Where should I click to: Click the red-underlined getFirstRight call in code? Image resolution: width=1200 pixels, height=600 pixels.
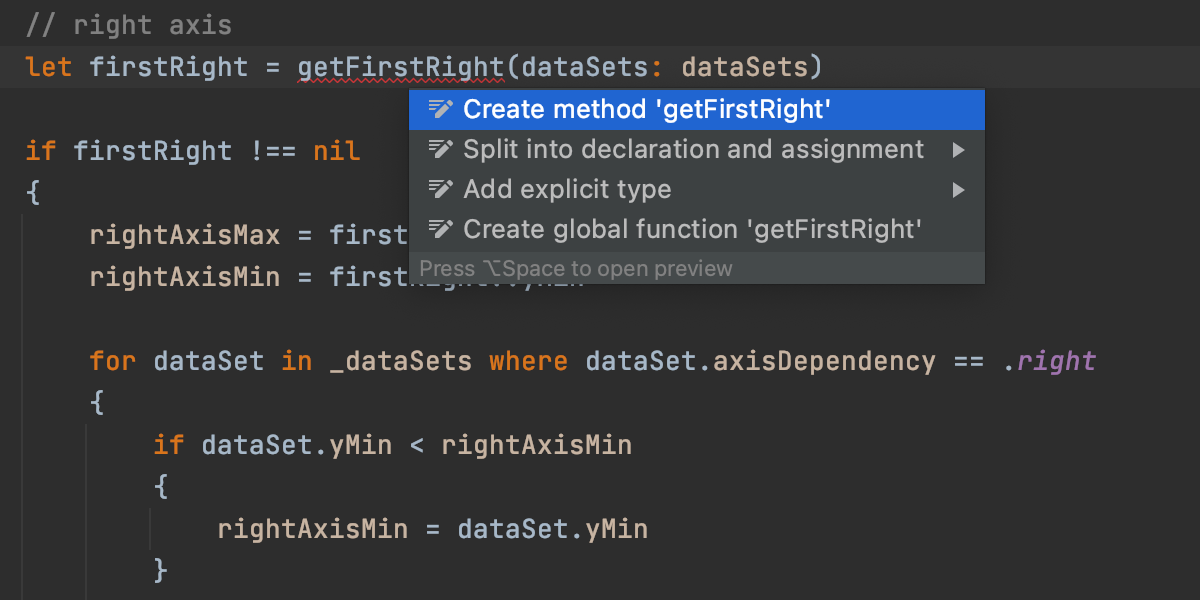coord(401,67)
